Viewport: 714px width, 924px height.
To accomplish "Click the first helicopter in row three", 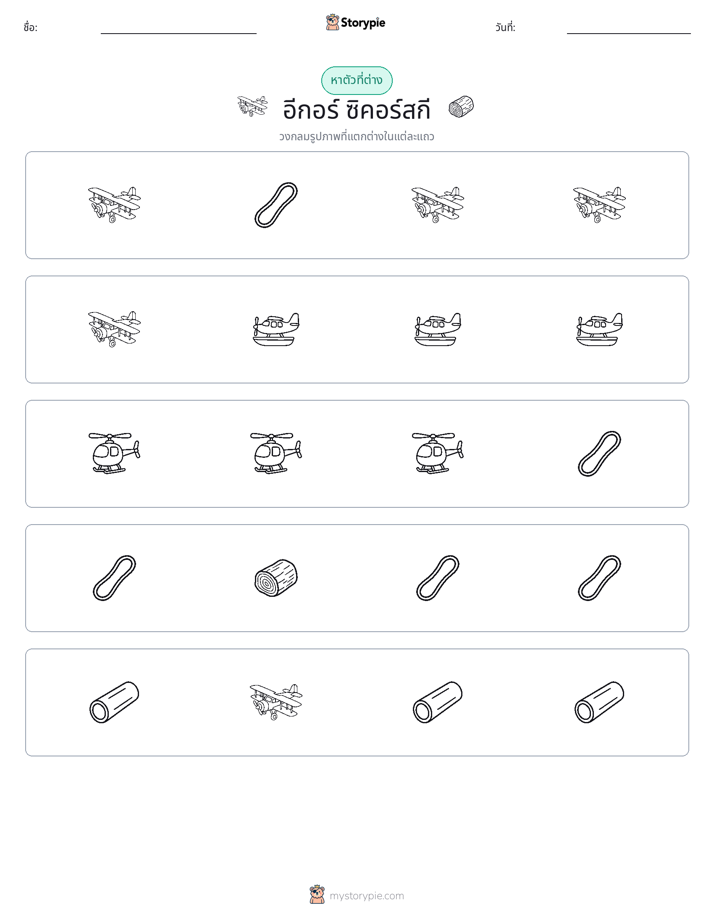I will pyautogui.click(x=114, y=453).
